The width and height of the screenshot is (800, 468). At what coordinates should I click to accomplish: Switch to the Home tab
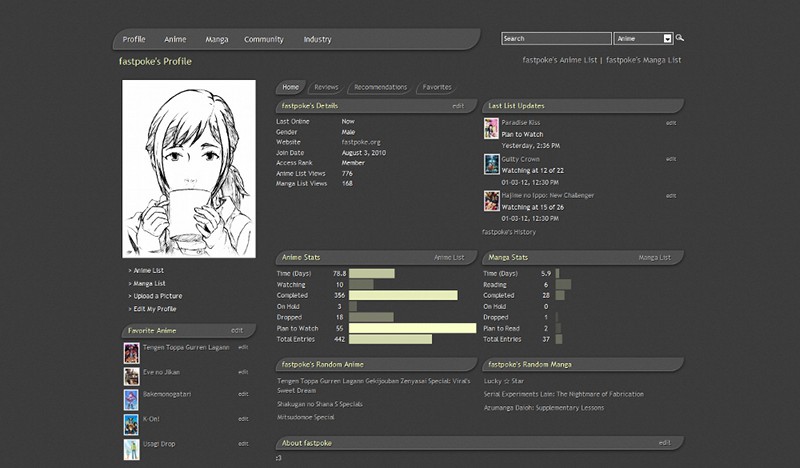(290, 87)
